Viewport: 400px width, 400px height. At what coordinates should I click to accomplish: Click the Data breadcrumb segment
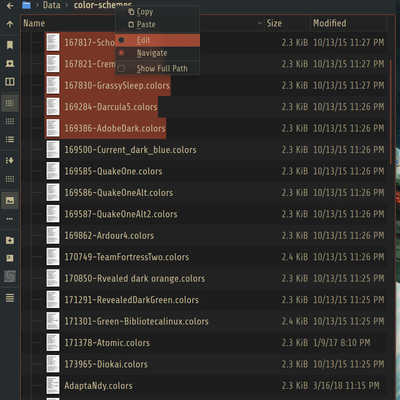point(51,5)
